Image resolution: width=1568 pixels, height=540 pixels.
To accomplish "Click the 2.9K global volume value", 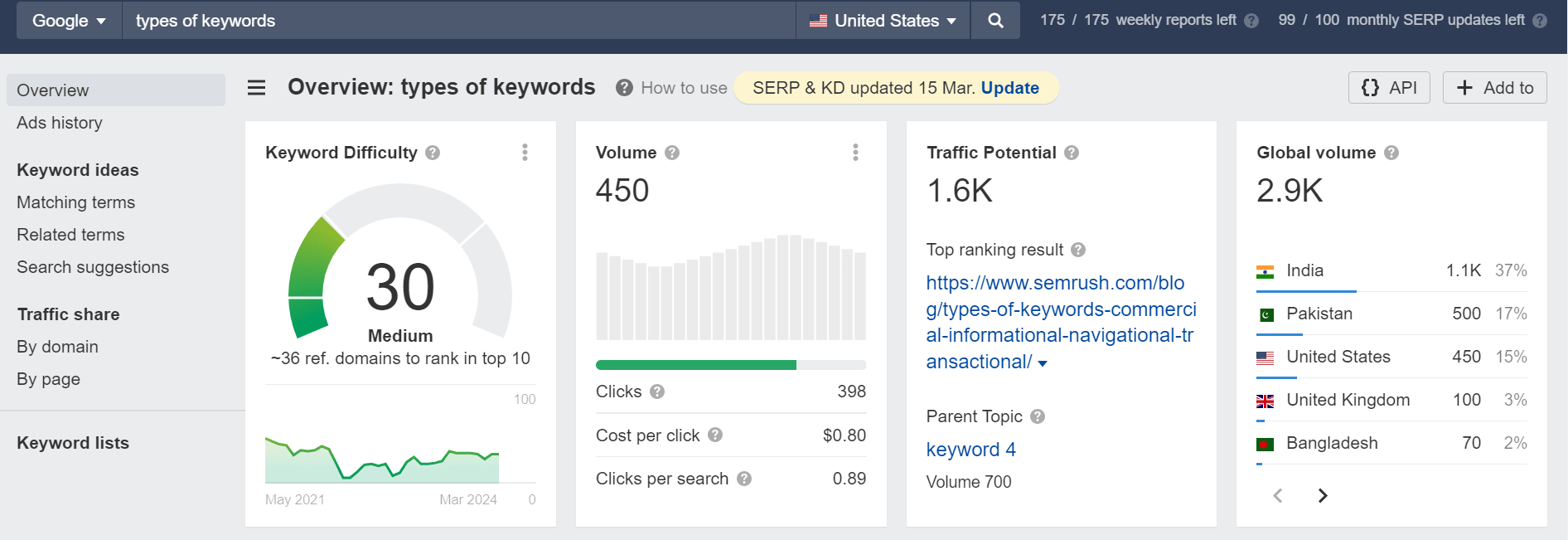I will pos(1290,191).
